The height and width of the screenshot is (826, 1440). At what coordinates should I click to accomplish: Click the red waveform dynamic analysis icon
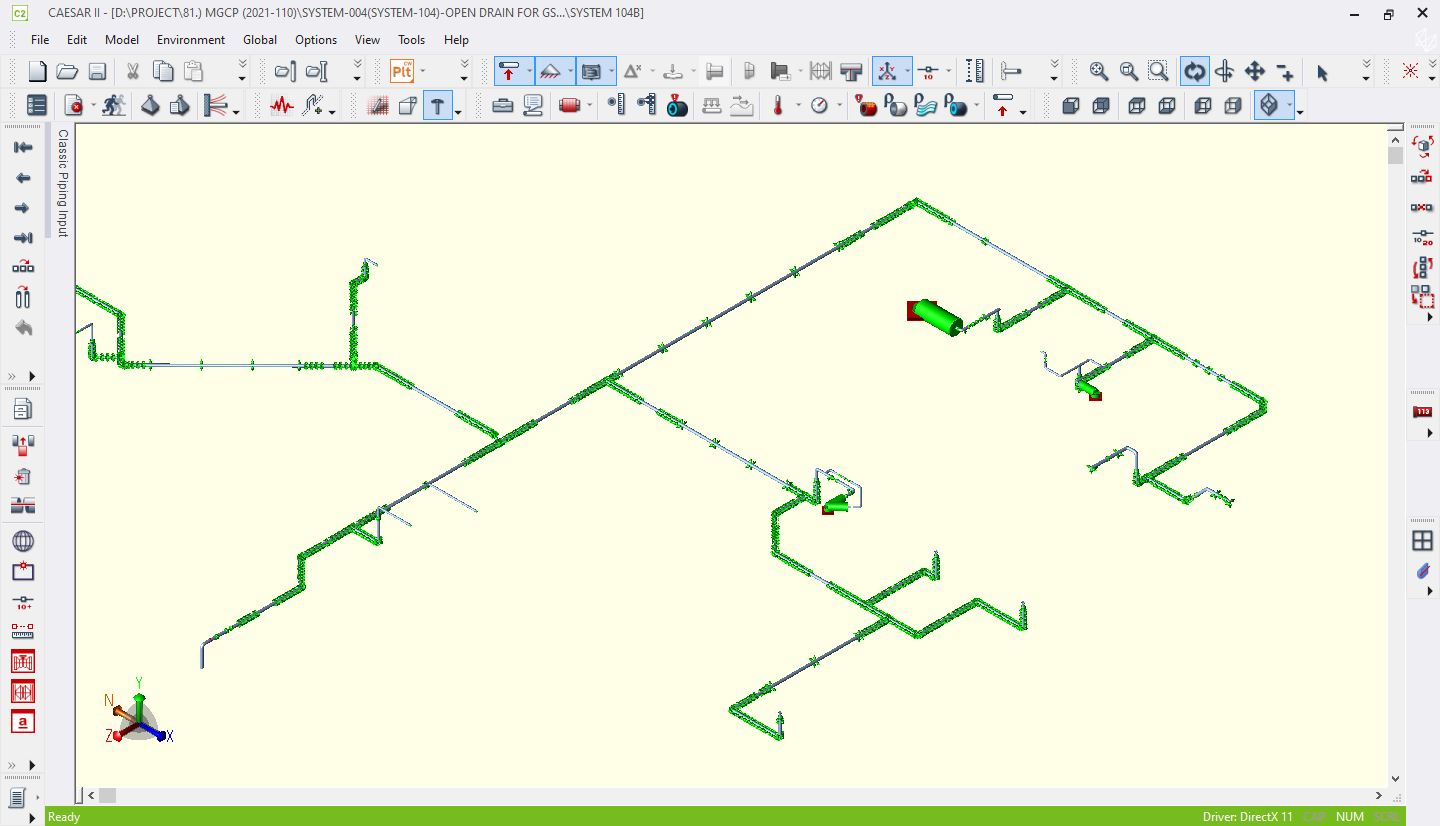click(x=282, y=105)
